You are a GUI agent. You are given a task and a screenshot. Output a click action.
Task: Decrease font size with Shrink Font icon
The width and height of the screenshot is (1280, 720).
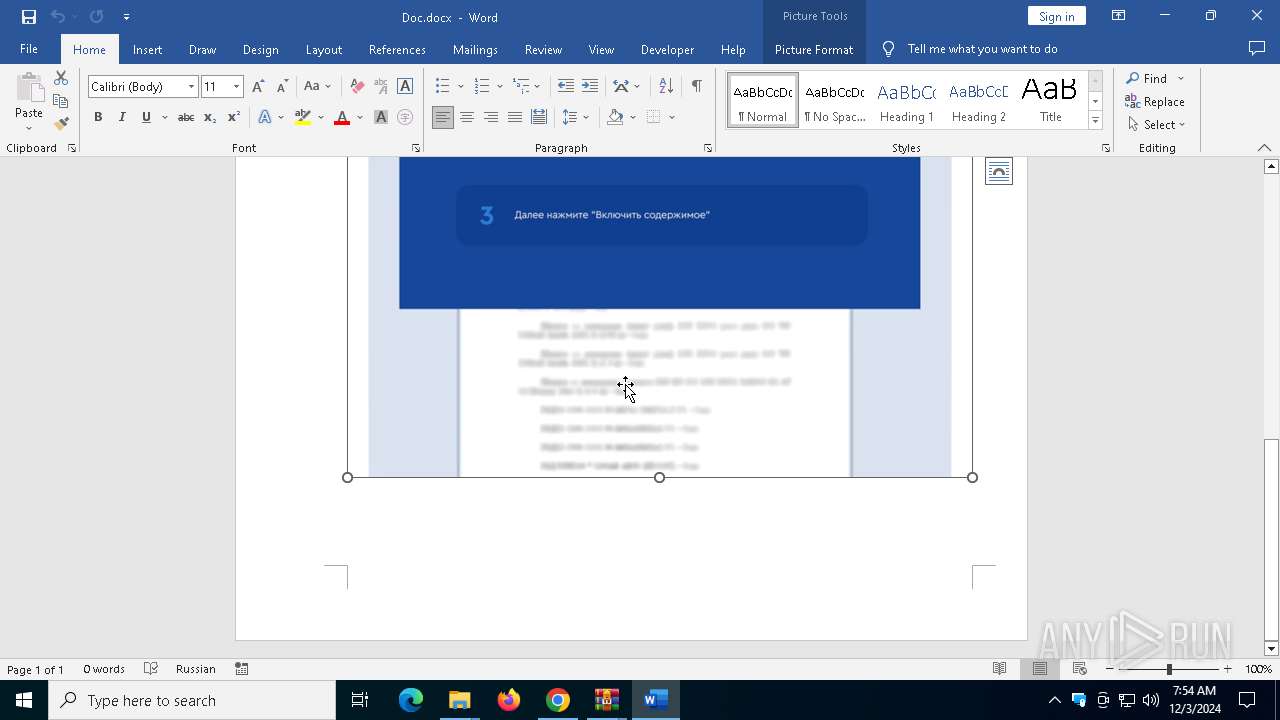click(282, 86)
